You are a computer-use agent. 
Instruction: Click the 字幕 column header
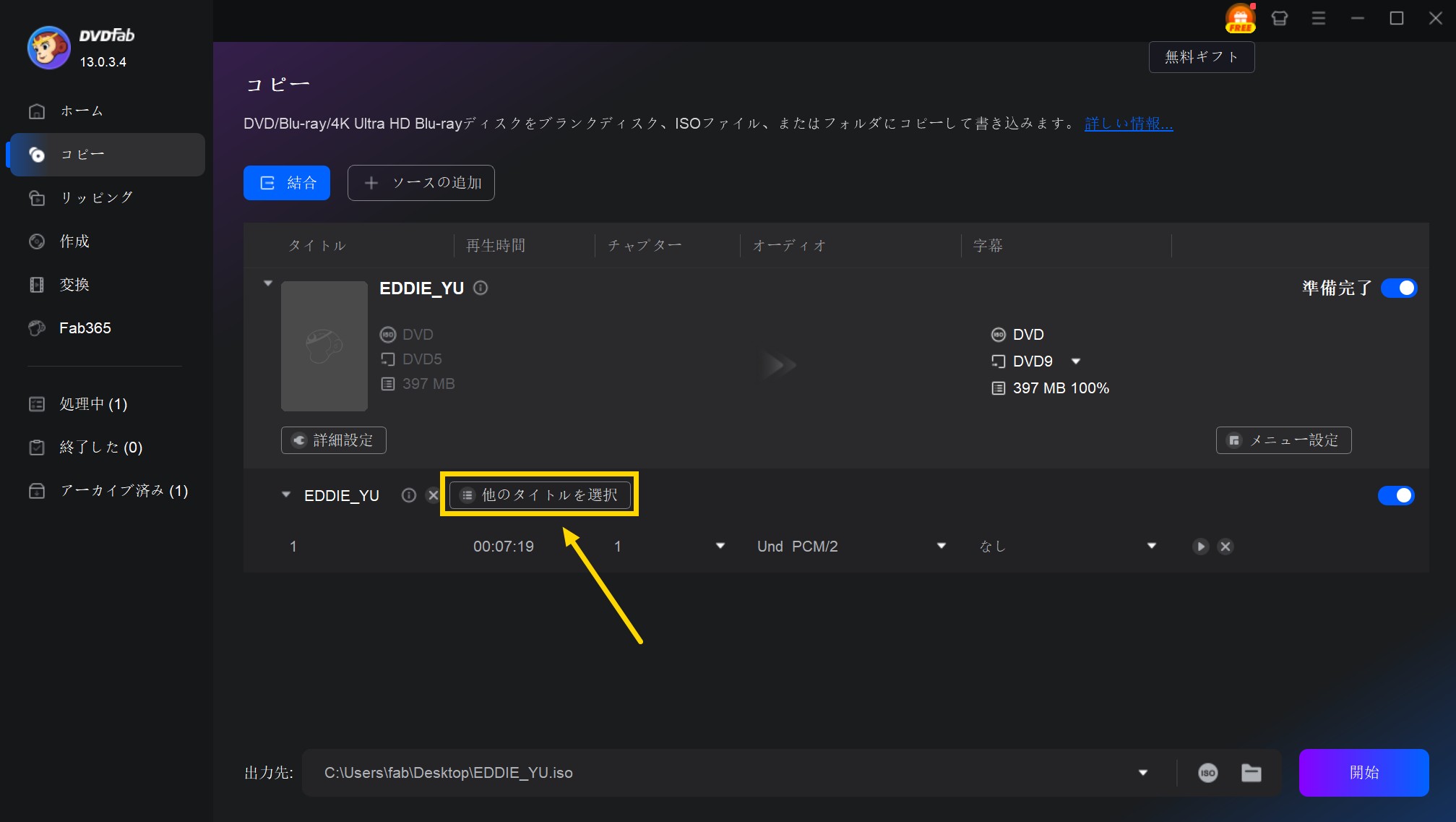988,246
